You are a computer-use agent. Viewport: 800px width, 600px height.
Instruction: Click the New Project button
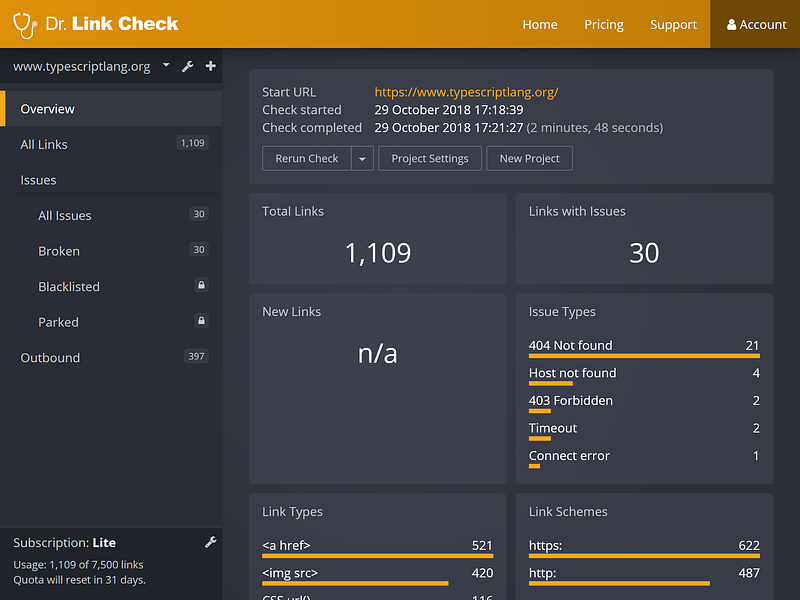point(529,159)
